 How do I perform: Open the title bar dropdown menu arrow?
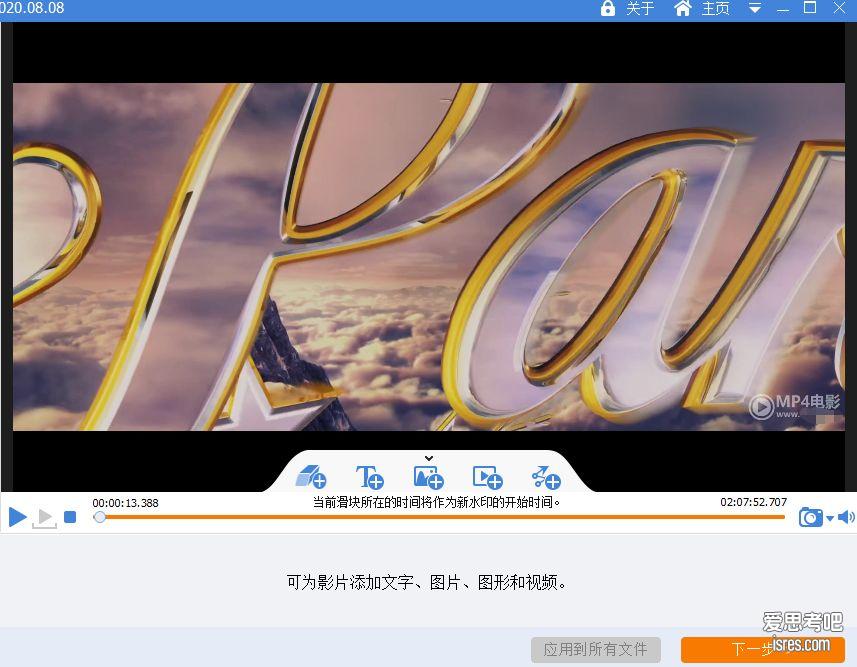755,8
